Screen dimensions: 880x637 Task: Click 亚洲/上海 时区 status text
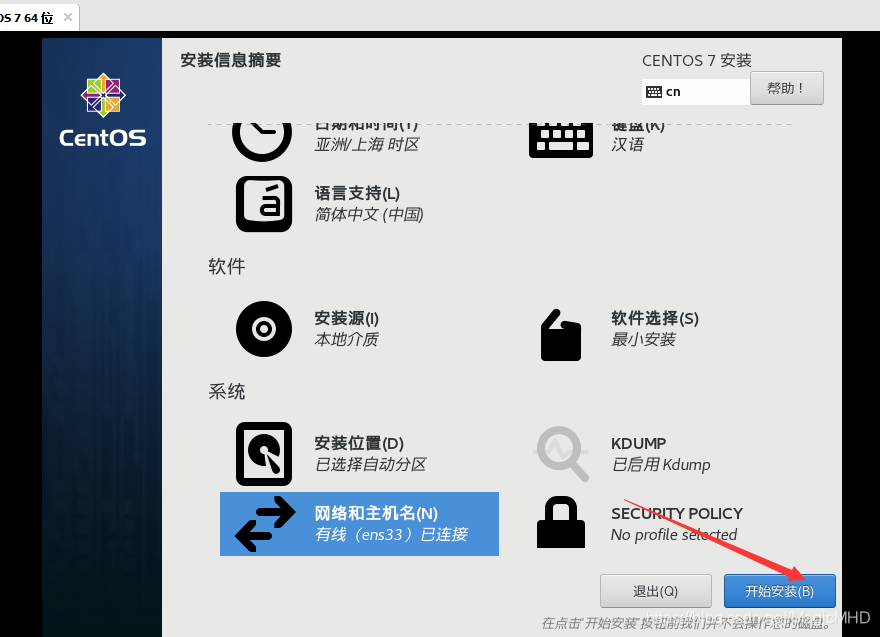point(367,145)
